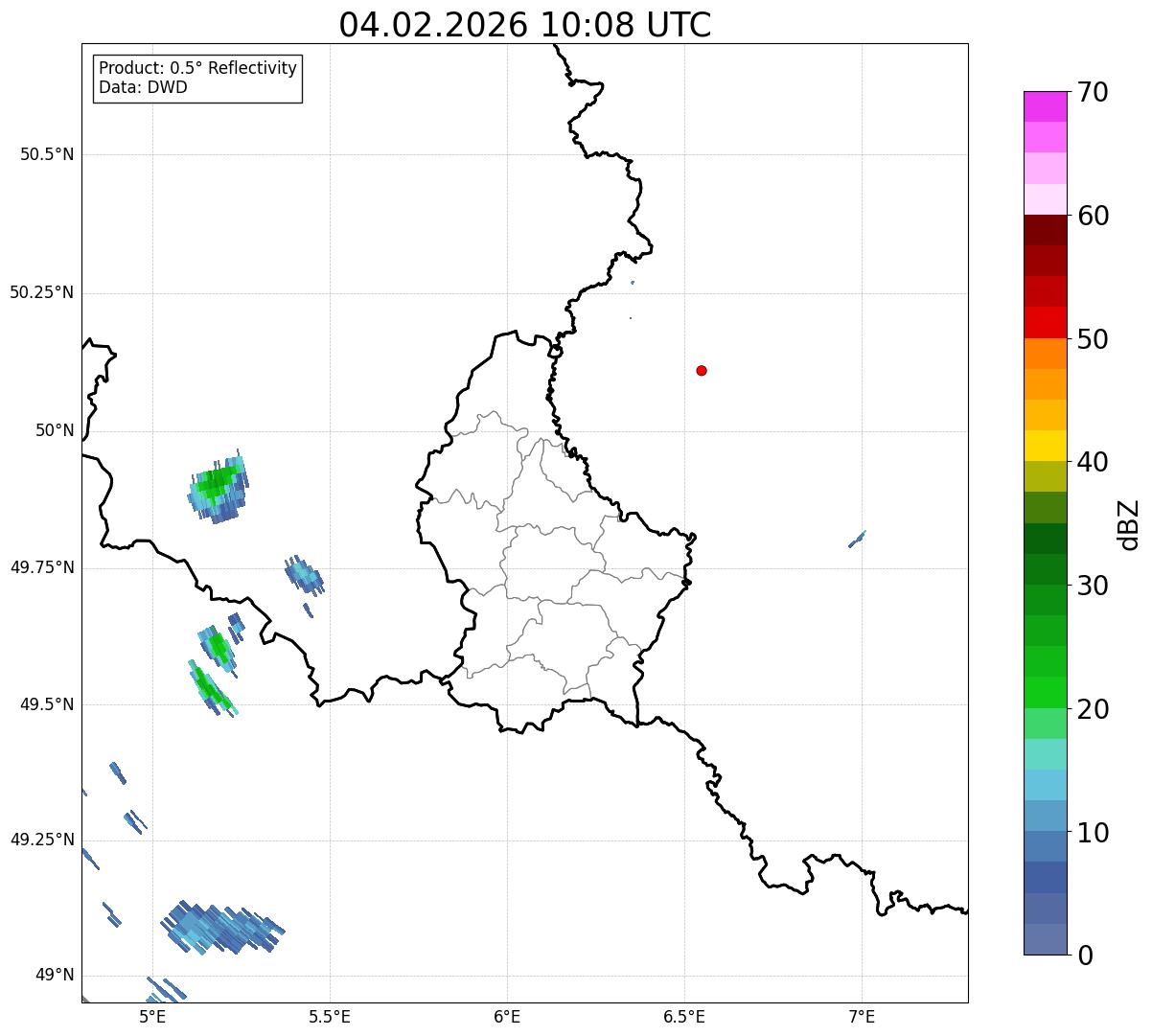The image size is (1152, 1036).
Task: Pick the light blue 12-14 dBZ band
Action: click(1046, 785)
